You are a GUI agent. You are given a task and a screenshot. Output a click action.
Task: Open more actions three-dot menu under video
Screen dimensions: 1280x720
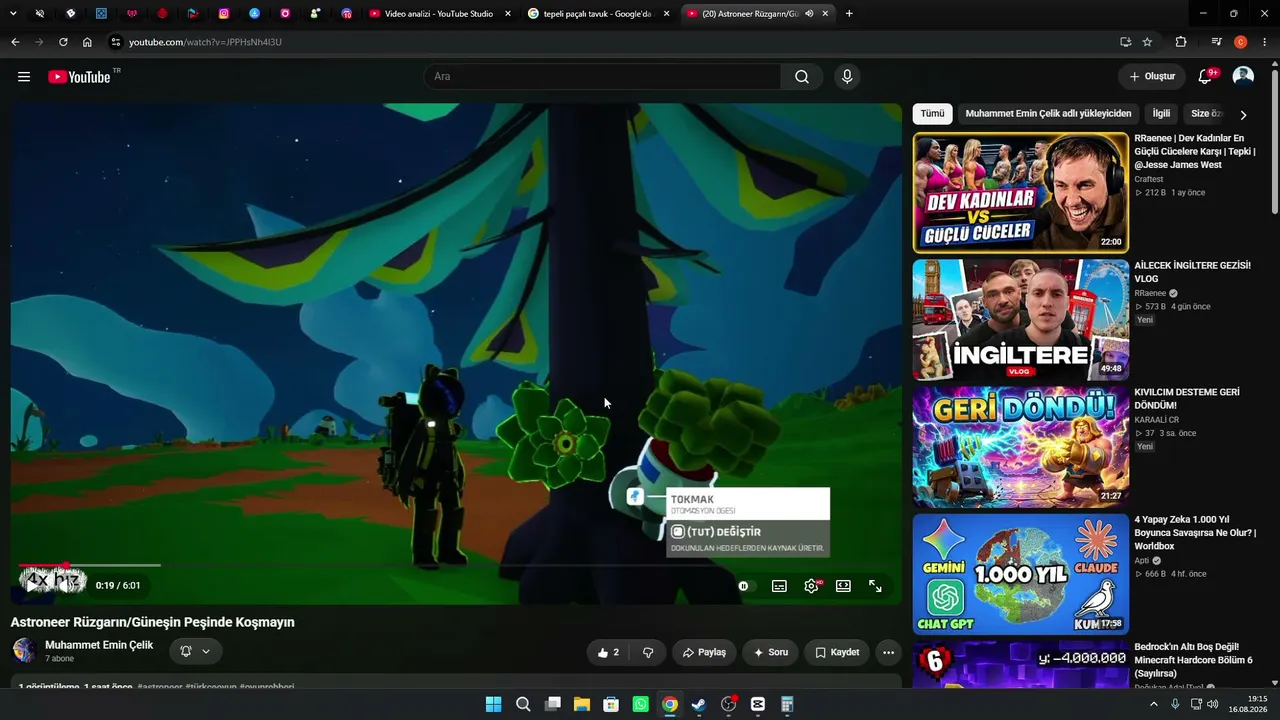point(888,652)
